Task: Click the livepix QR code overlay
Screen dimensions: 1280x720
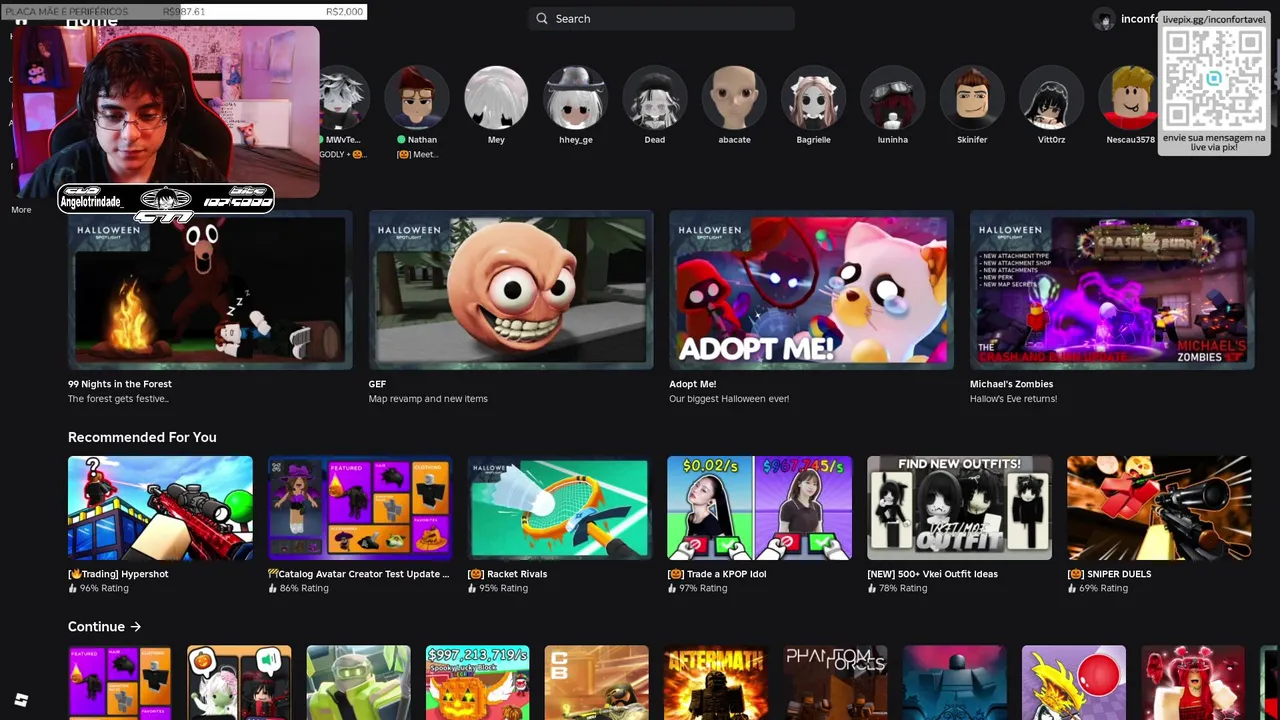Action: pyautogui.click(x=1214, y=79)
